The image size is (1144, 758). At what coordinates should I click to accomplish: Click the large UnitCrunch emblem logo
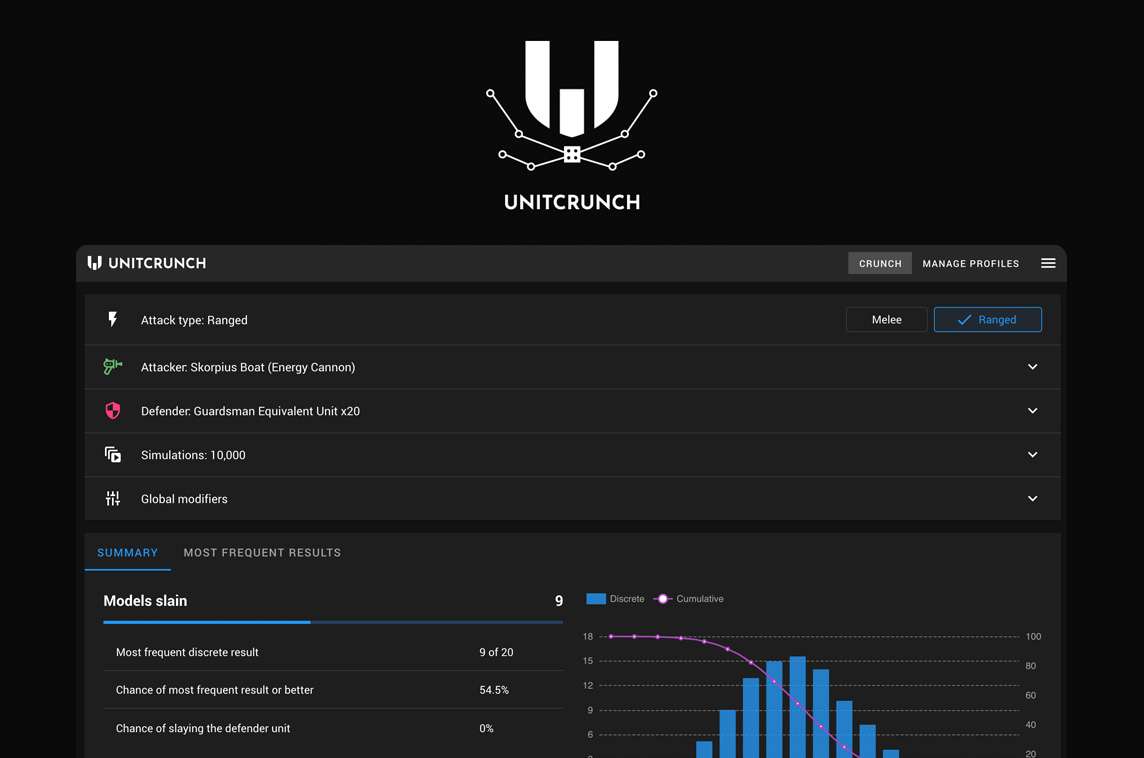click(572, 106)
